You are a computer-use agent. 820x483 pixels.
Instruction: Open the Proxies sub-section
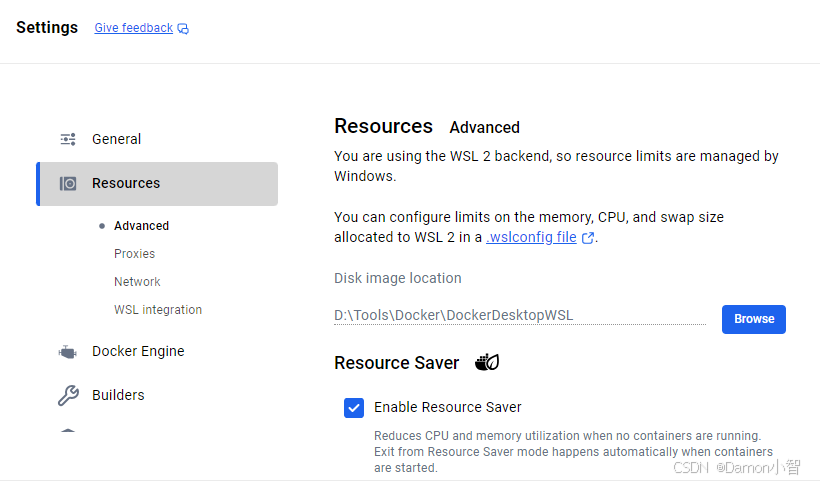(x=134, y=254)
